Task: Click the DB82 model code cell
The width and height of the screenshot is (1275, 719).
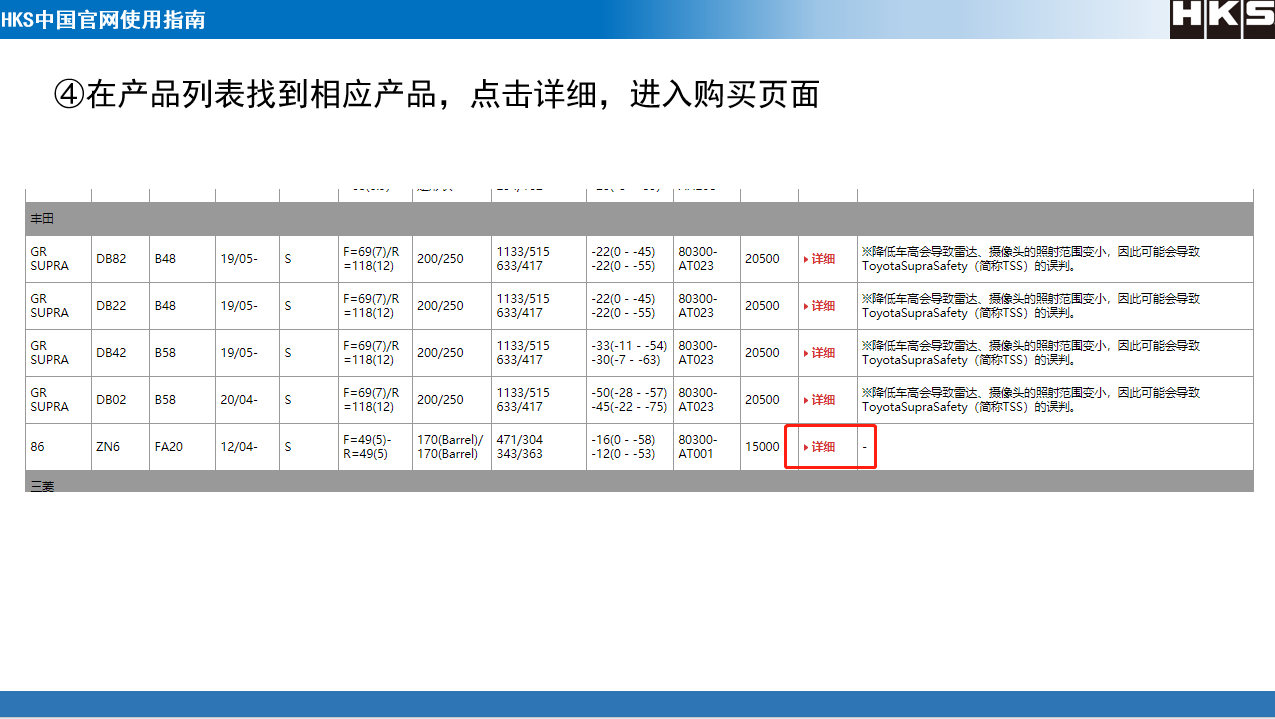Action: coord(111,259)
